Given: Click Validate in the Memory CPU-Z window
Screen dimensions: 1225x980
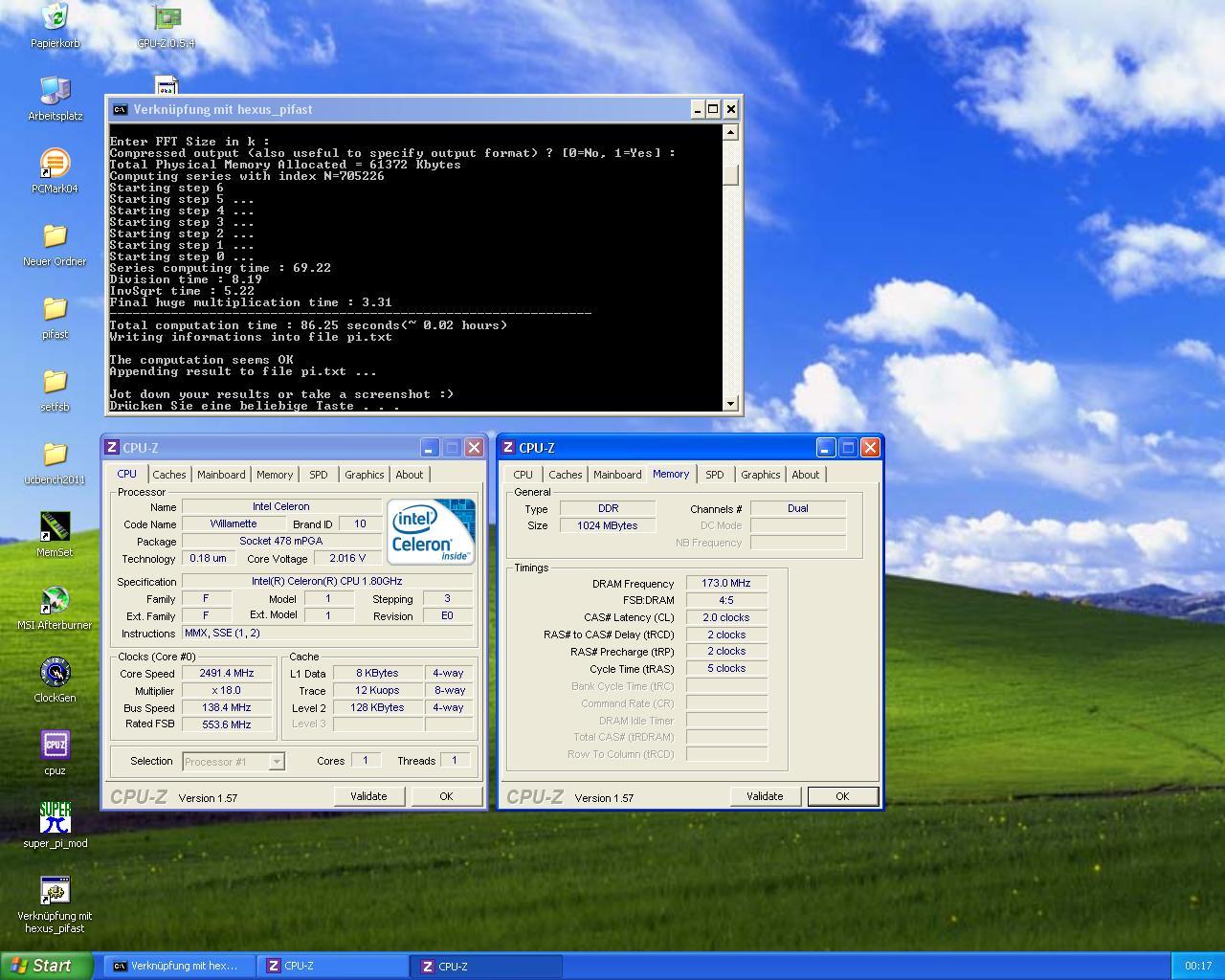Looking at the screenshot, I should pos(765,796).
